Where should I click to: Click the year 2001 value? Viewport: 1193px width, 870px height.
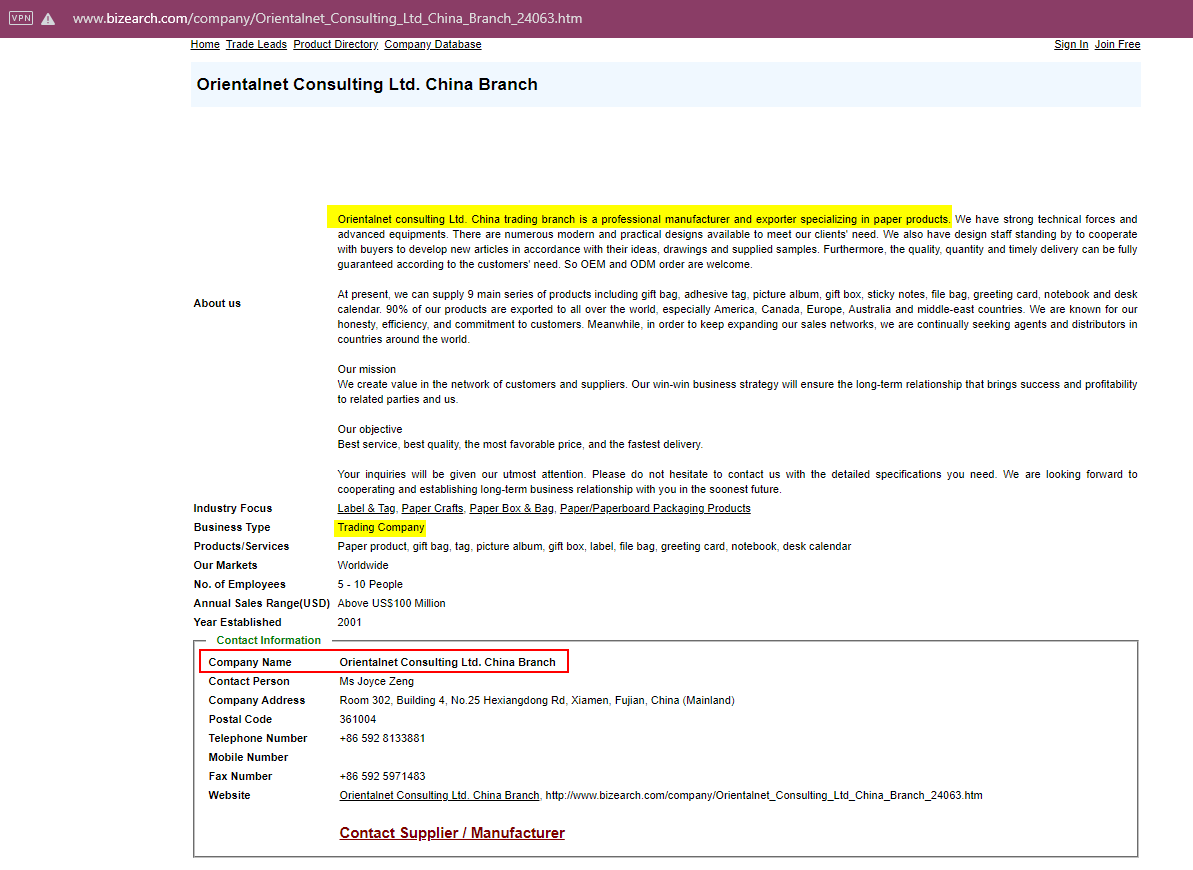click(349, 623)
